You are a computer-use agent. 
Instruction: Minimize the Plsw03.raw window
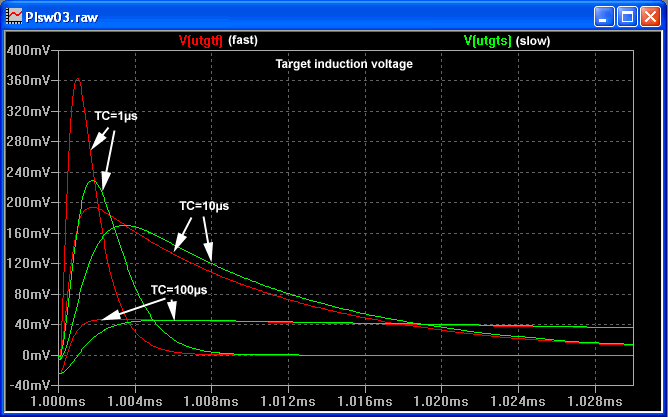click(x=603, y=17)
